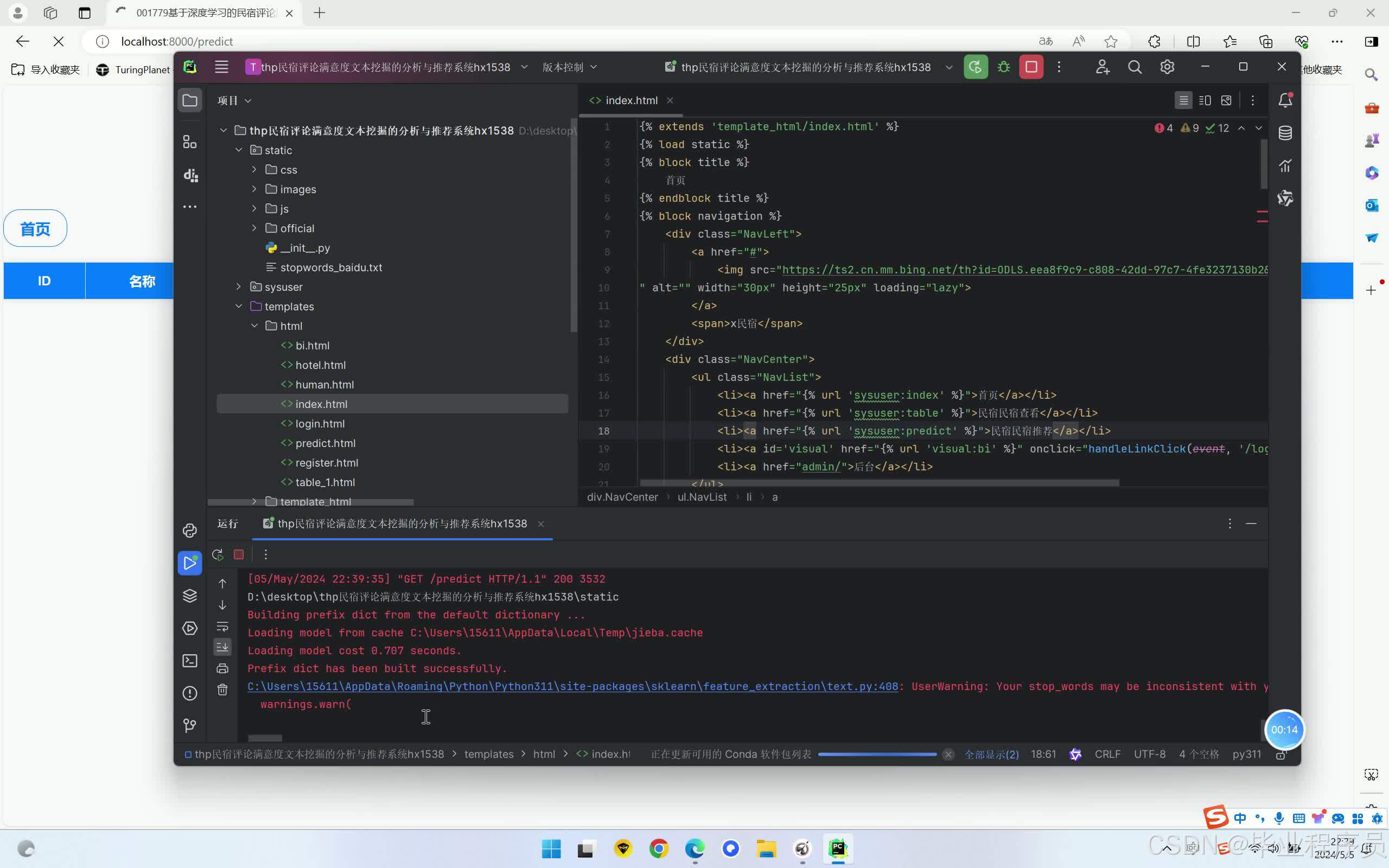Click the 首页 button on the webpage

tap(35, 228)
